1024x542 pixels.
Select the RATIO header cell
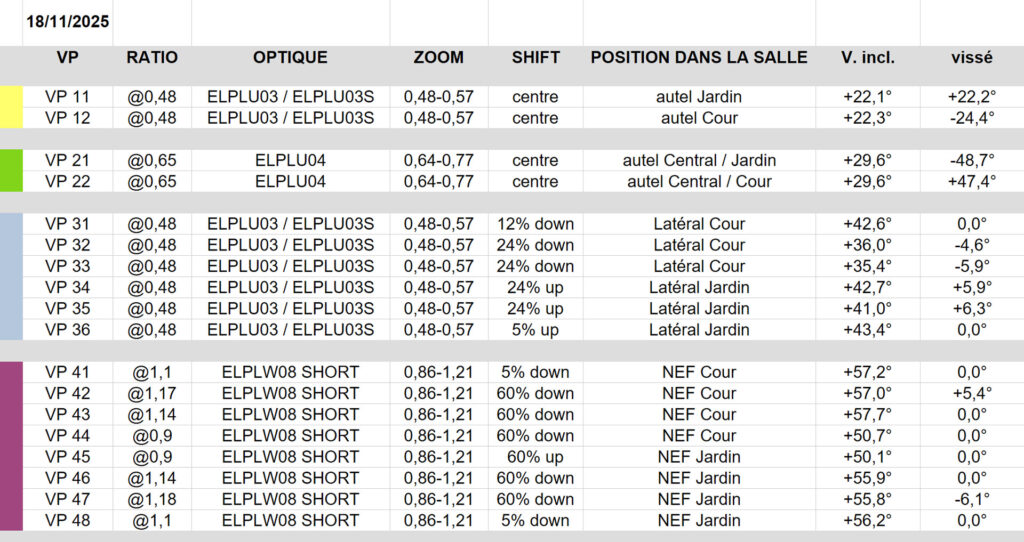tap(152, 58)
